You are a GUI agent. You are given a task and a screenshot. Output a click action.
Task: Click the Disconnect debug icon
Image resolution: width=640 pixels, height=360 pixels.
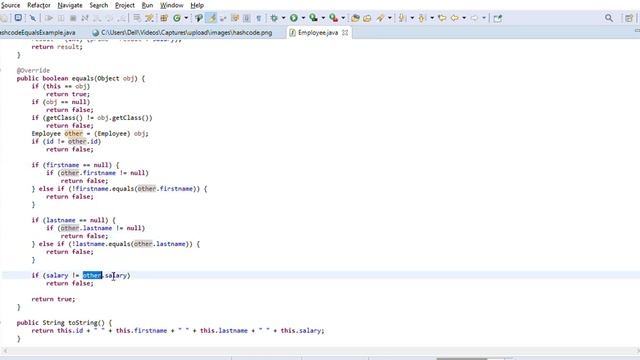click(85, 18)
